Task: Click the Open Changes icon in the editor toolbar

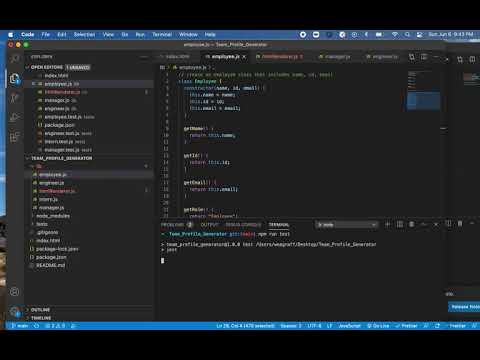Action: pyautogui.click(x=412, y=57)
